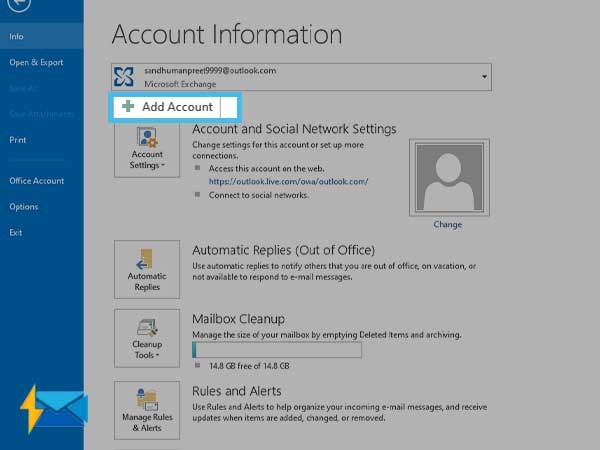600x450 pixels.
Task: Open the Automatic Replies button
Action: tap(147, 269)
